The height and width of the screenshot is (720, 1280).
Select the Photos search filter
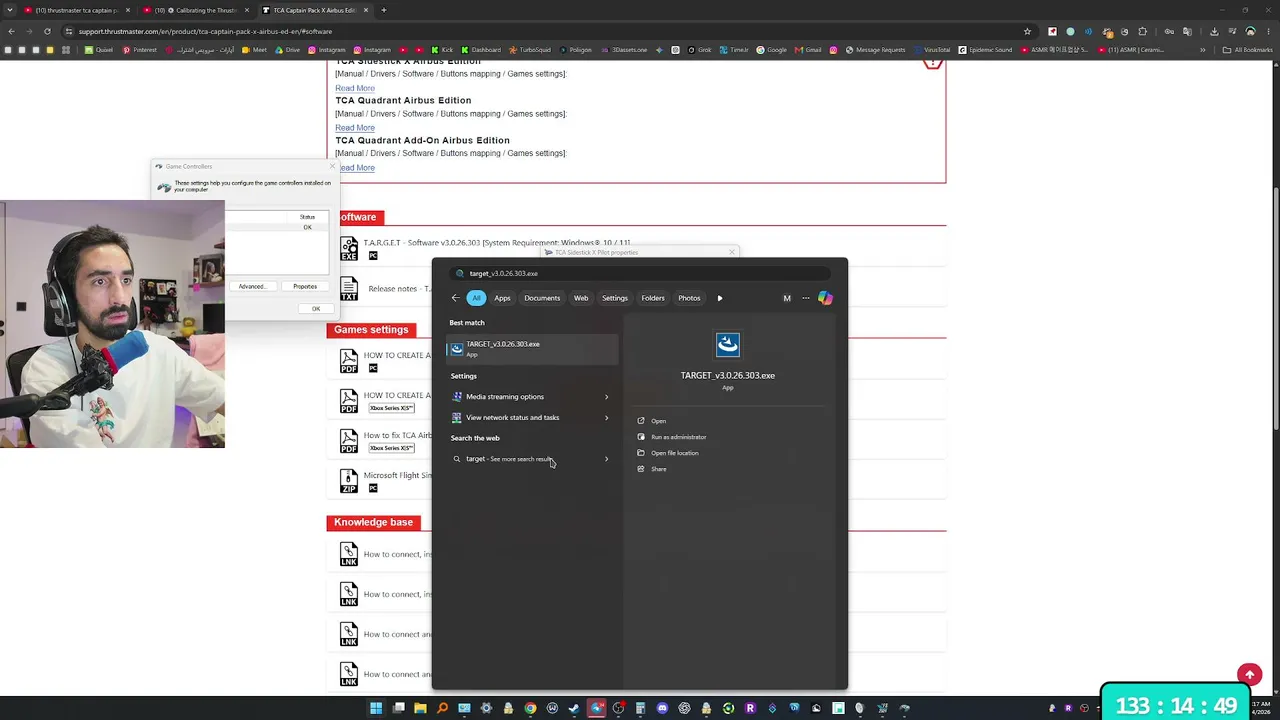tap(689, 298)
